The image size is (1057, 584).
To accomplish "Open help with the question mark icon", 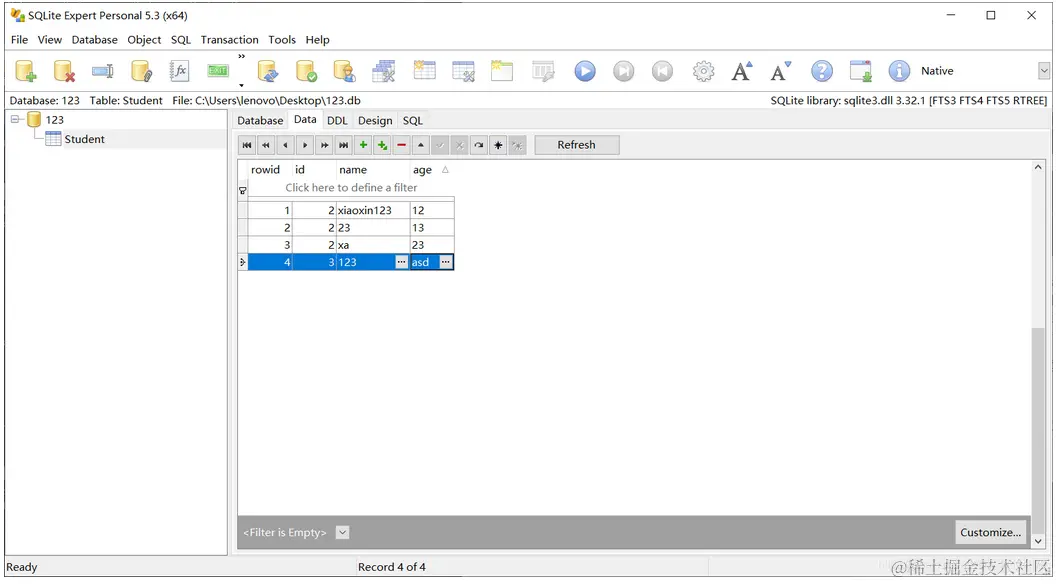I will [822, 71].
